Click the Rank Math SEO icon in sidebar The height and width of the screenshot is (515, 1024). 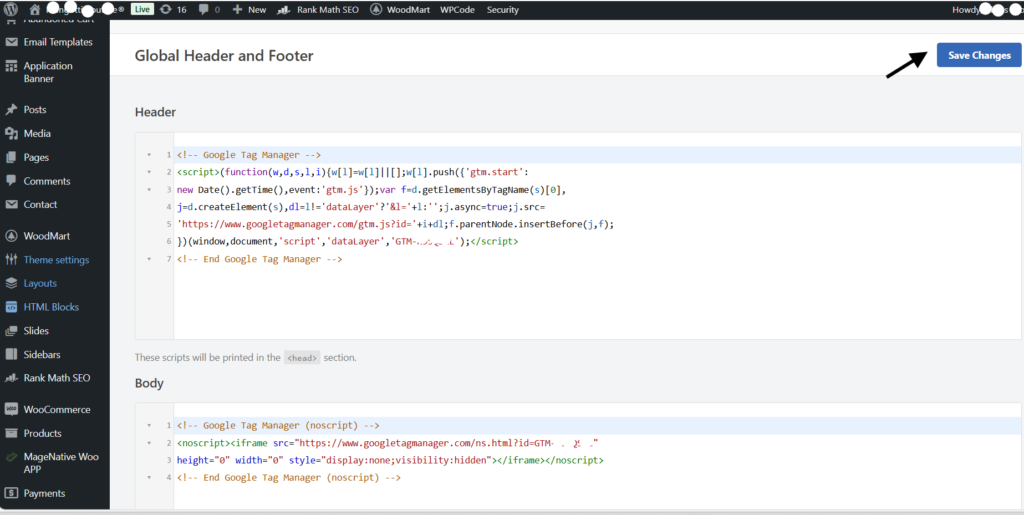click(11, 378)
